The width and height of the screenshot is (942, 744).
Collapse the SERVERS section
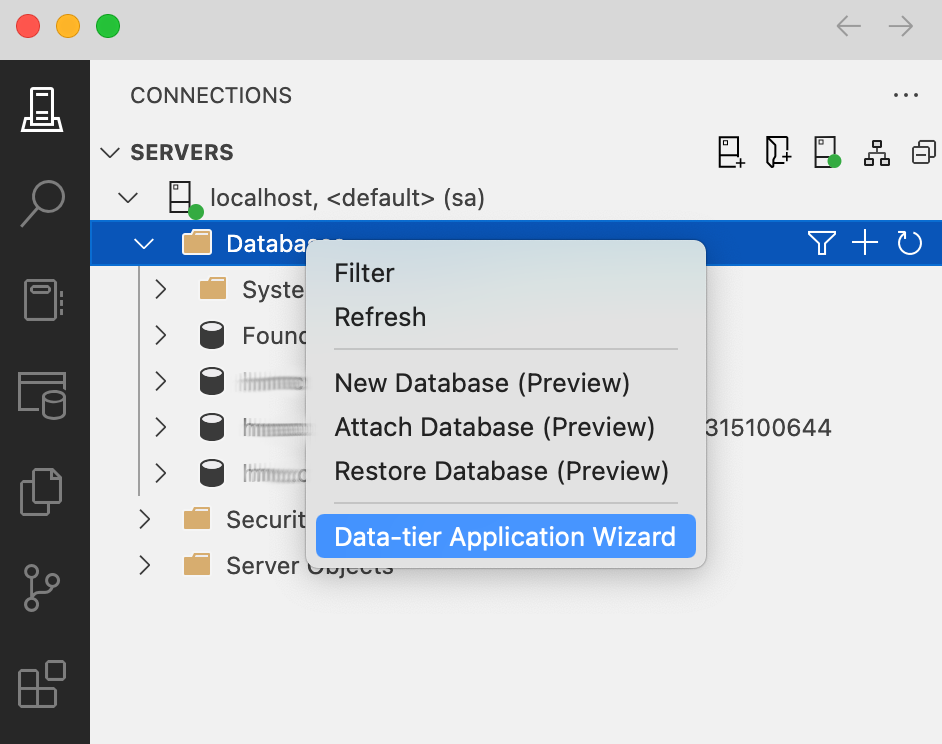click(109, 153)
